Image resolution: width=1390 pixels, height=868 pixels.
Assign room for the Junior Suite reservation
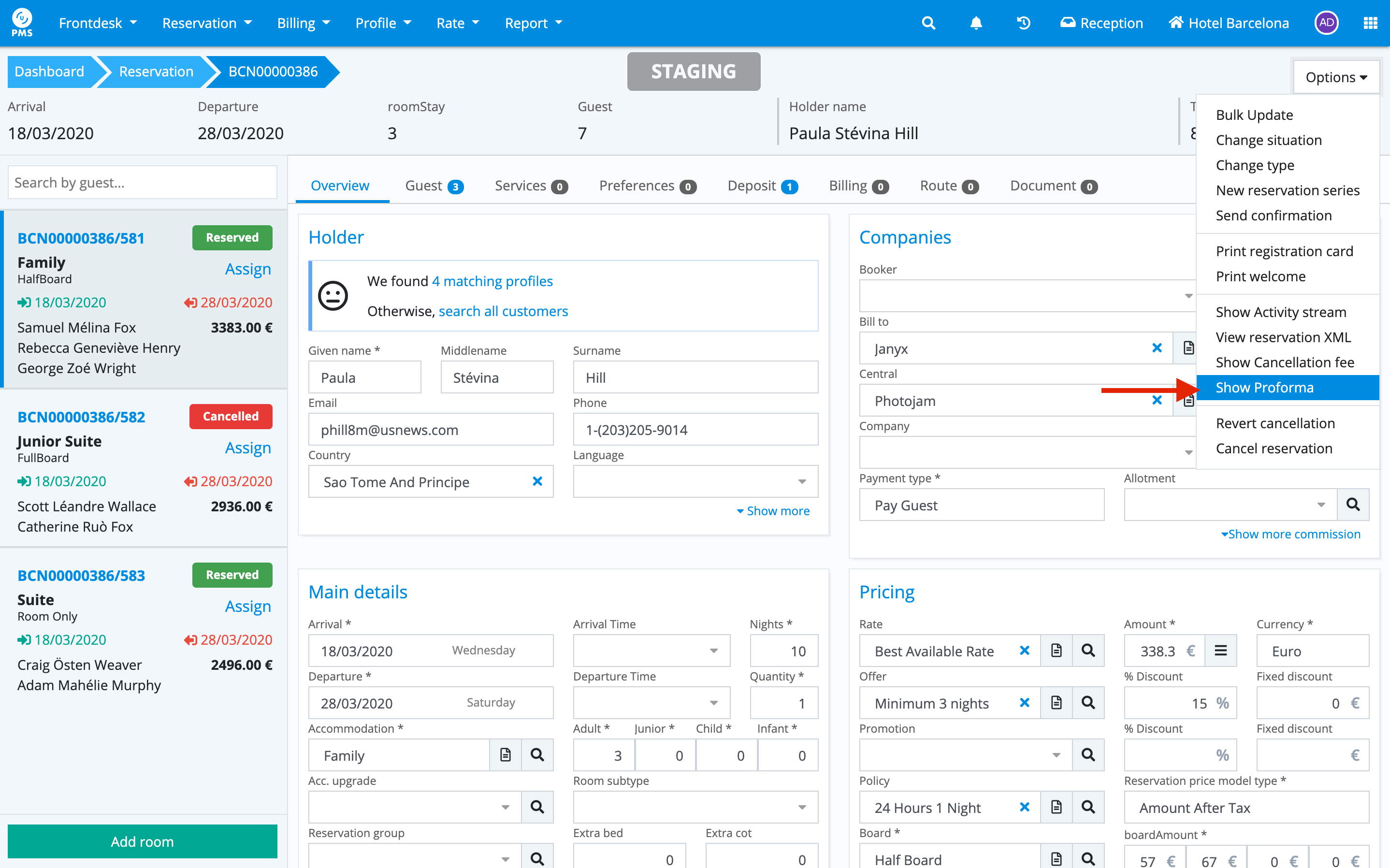coord(247,448)
